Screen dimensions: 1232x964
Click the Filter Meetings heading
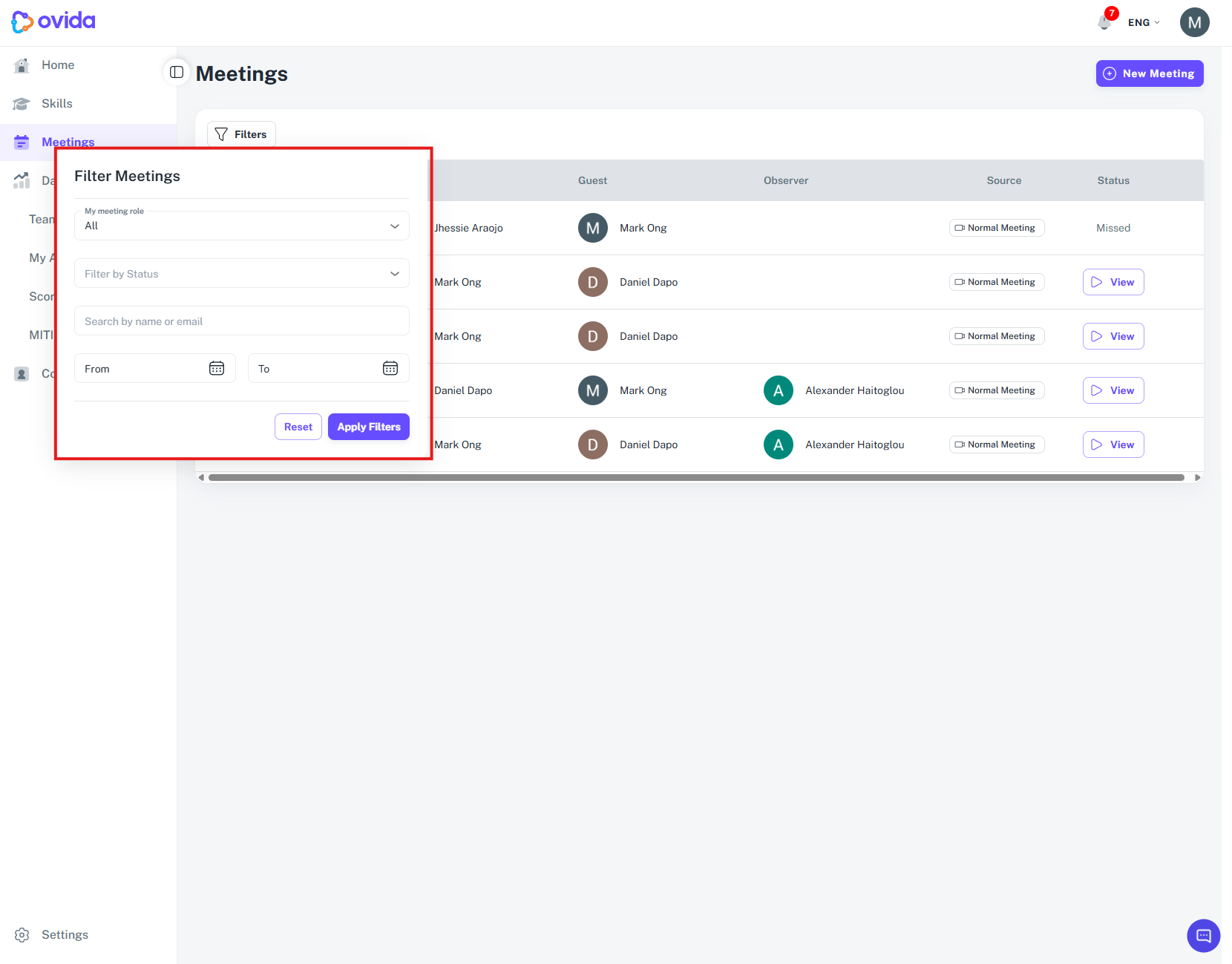click(127, 176)
